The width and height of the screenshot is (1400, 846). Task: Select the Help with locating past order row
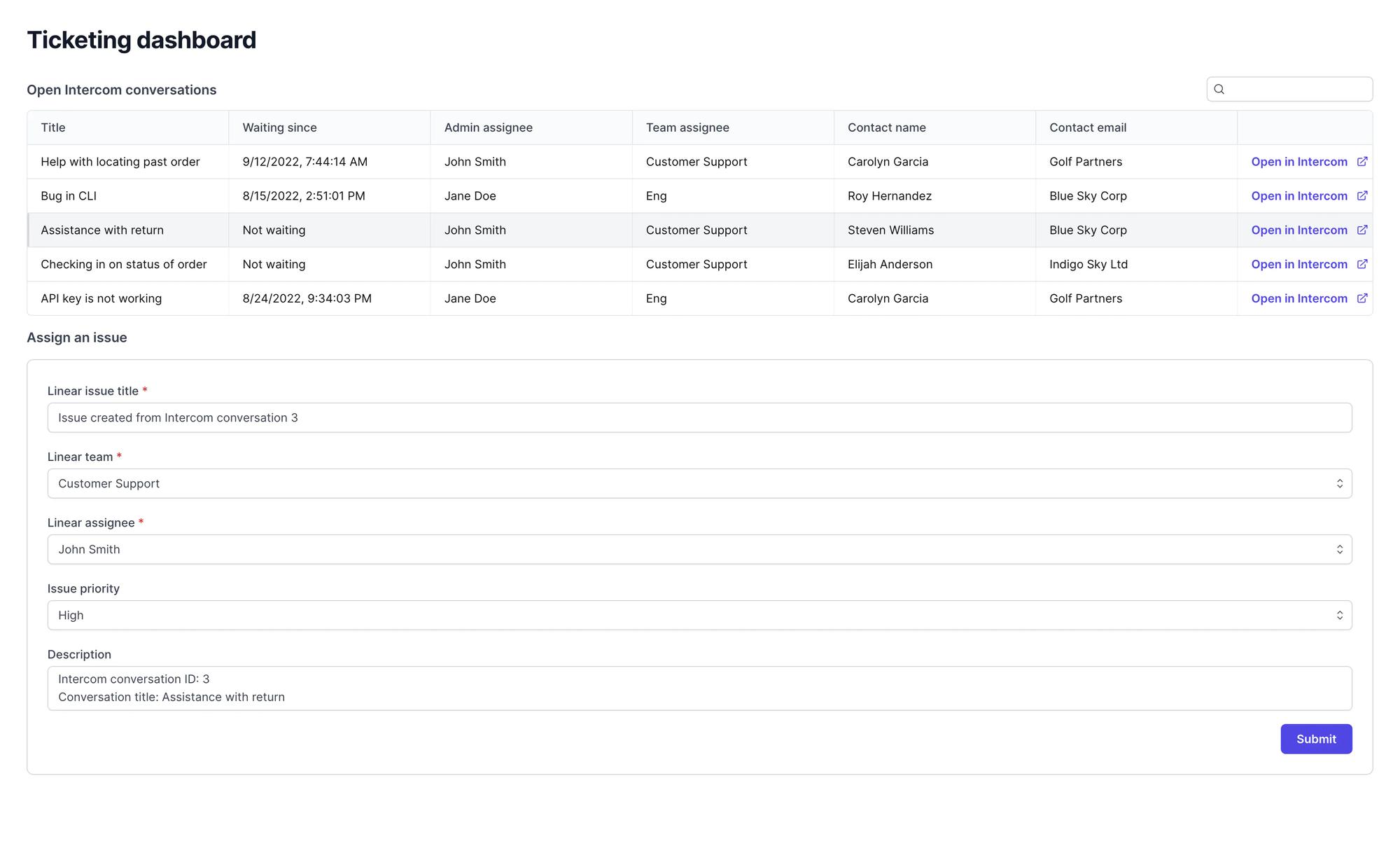[x=699, y=162]
